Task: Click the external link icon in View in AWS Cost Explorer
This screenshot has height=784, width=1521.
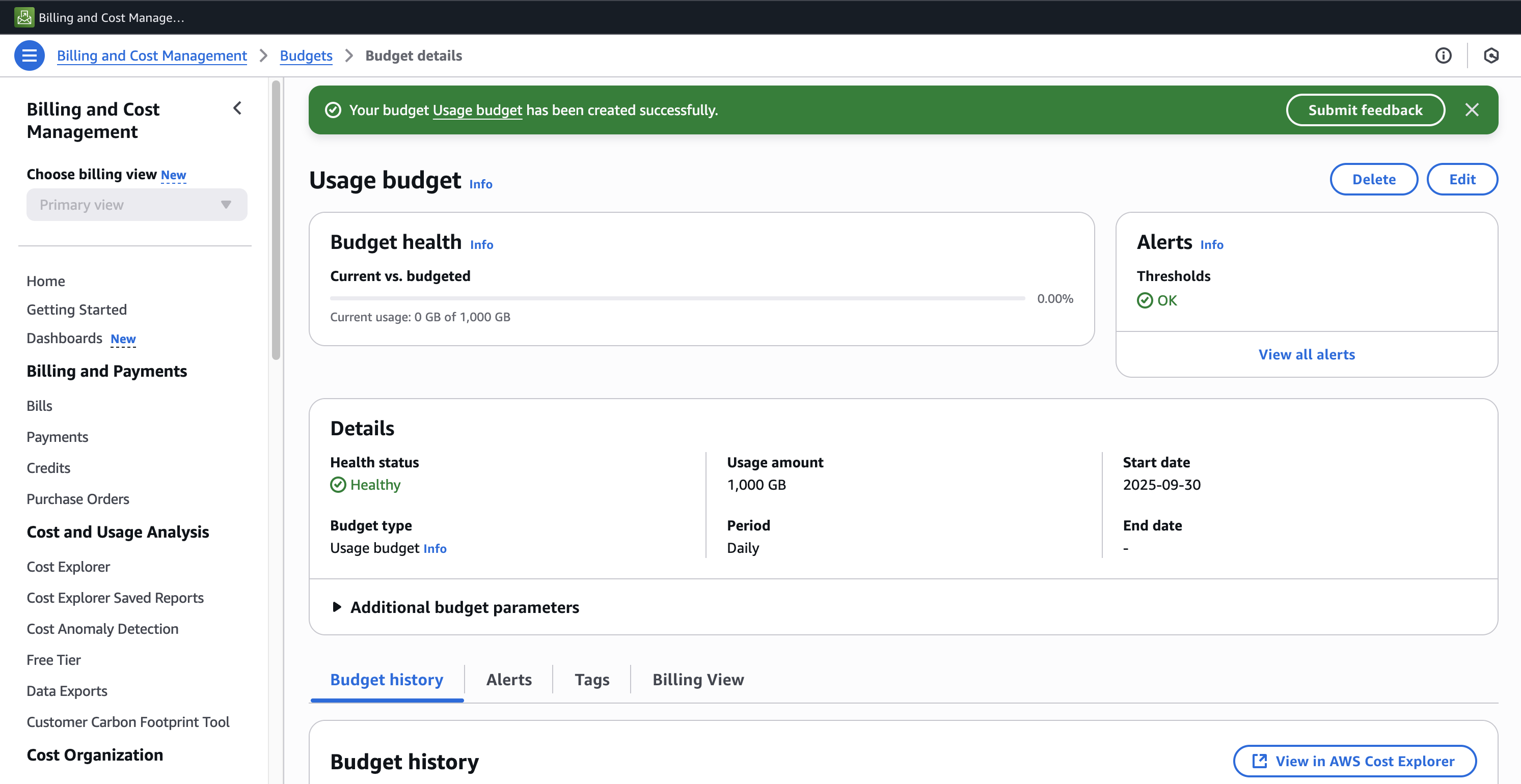Action: (x=1259, y=761)
